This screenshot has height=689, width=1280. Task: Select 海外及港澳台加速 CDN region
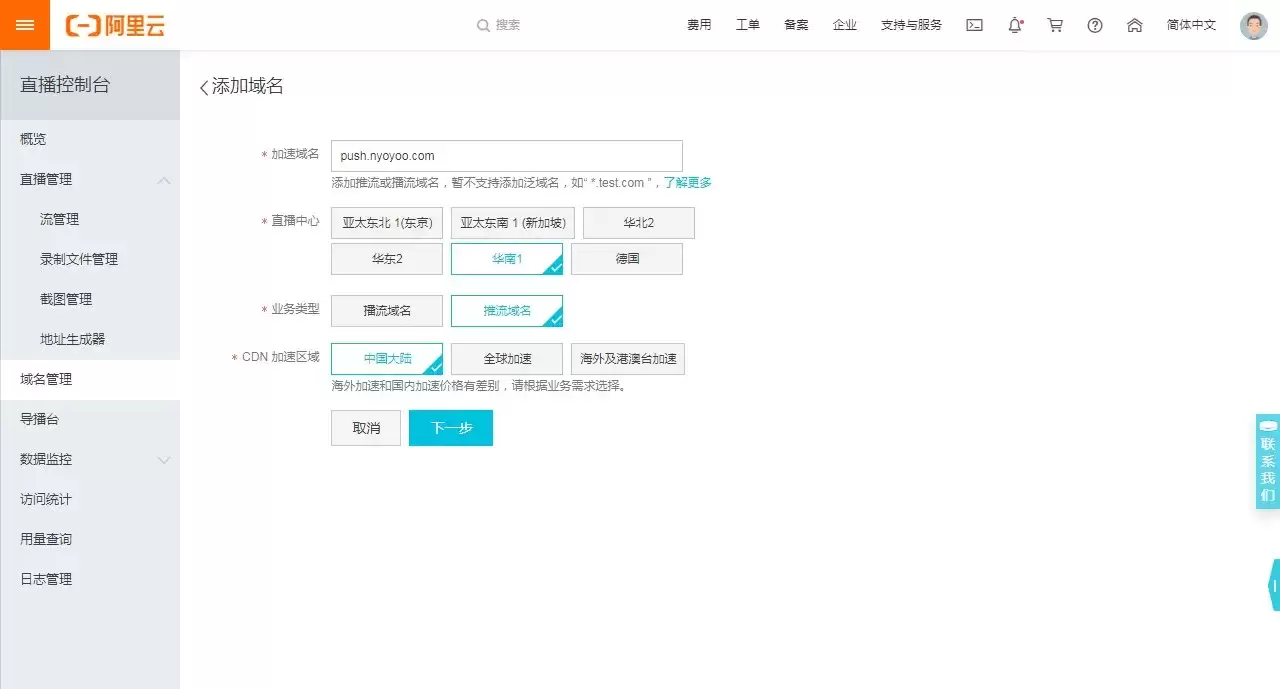pos(628,359)
